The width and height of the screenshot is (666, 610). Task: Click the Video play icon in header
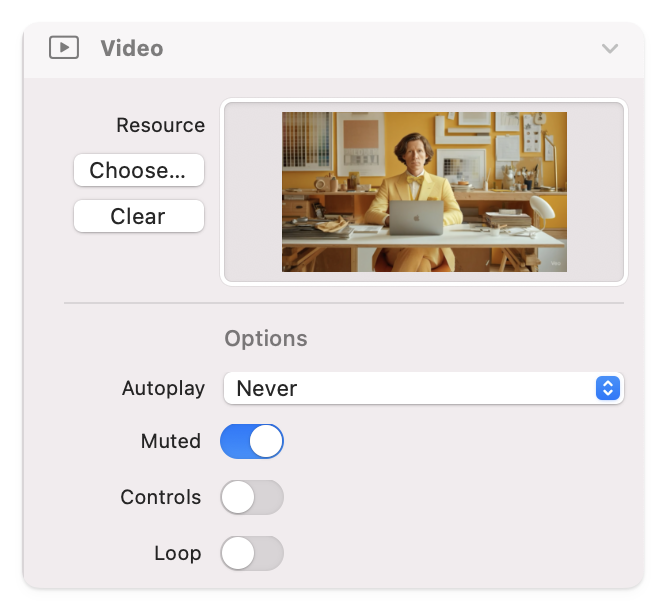64,48
